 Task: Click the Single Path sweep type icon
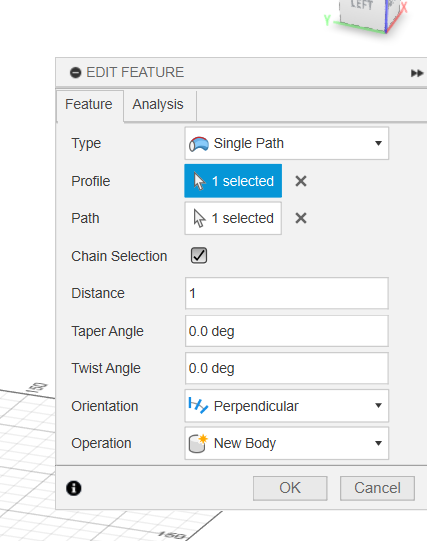click(199, 144)
